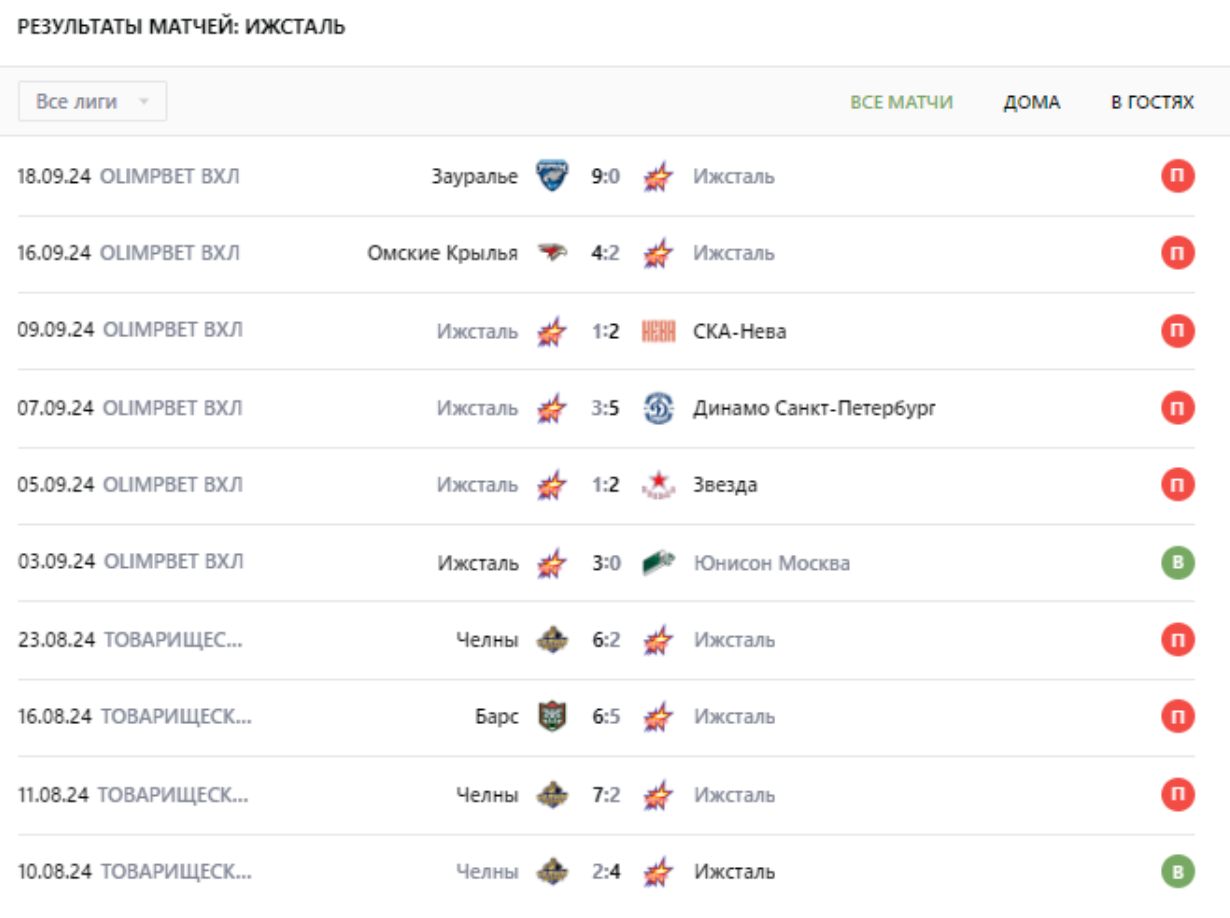Image resolution: width=1230 pixels, height=918 pixels.
Task: Click the Омские Крылья team logo
Action: click(552, 254)
